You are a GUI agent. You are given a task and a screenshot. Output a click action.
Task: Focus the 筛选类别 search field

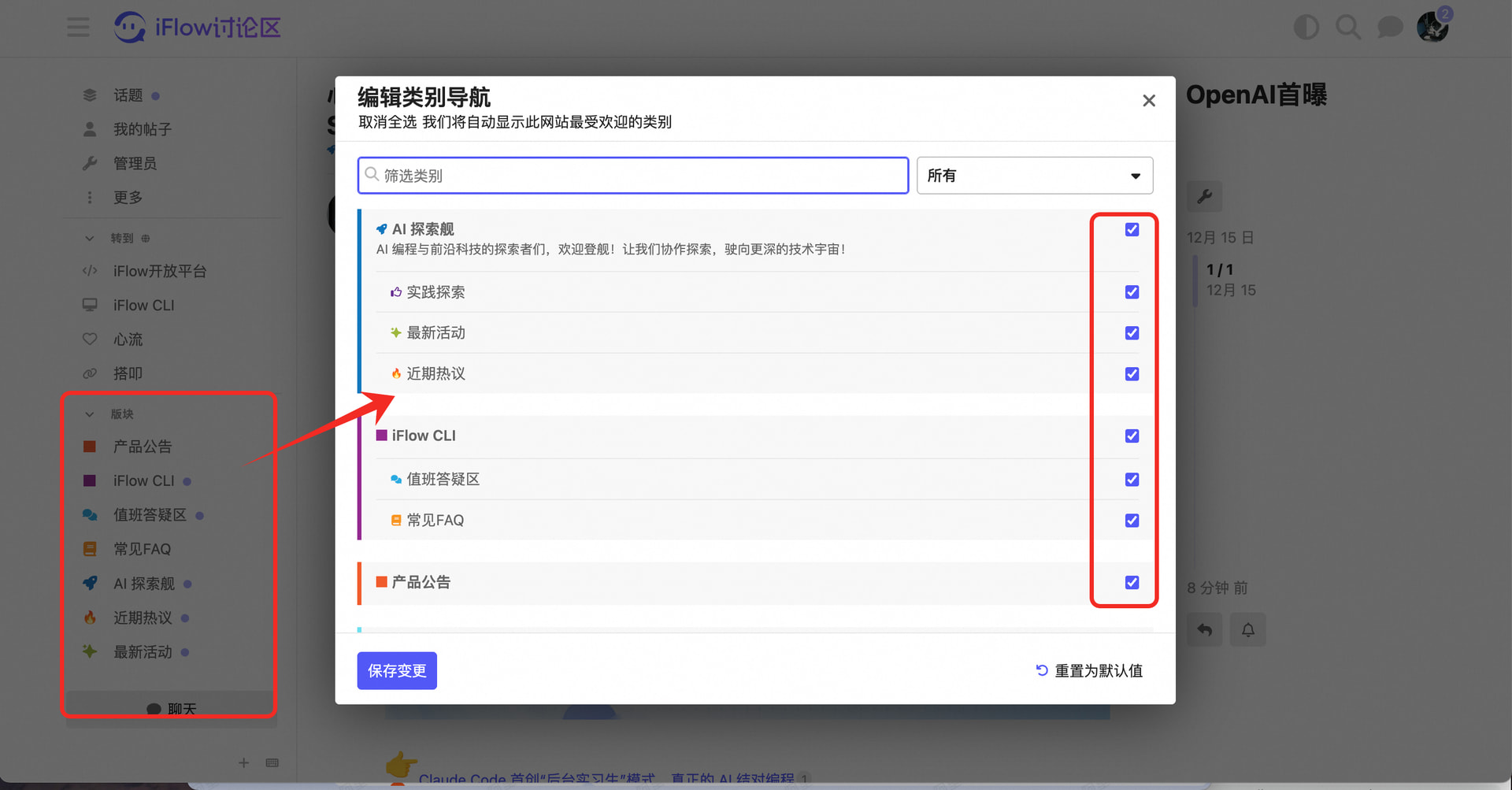pos(632,176)
